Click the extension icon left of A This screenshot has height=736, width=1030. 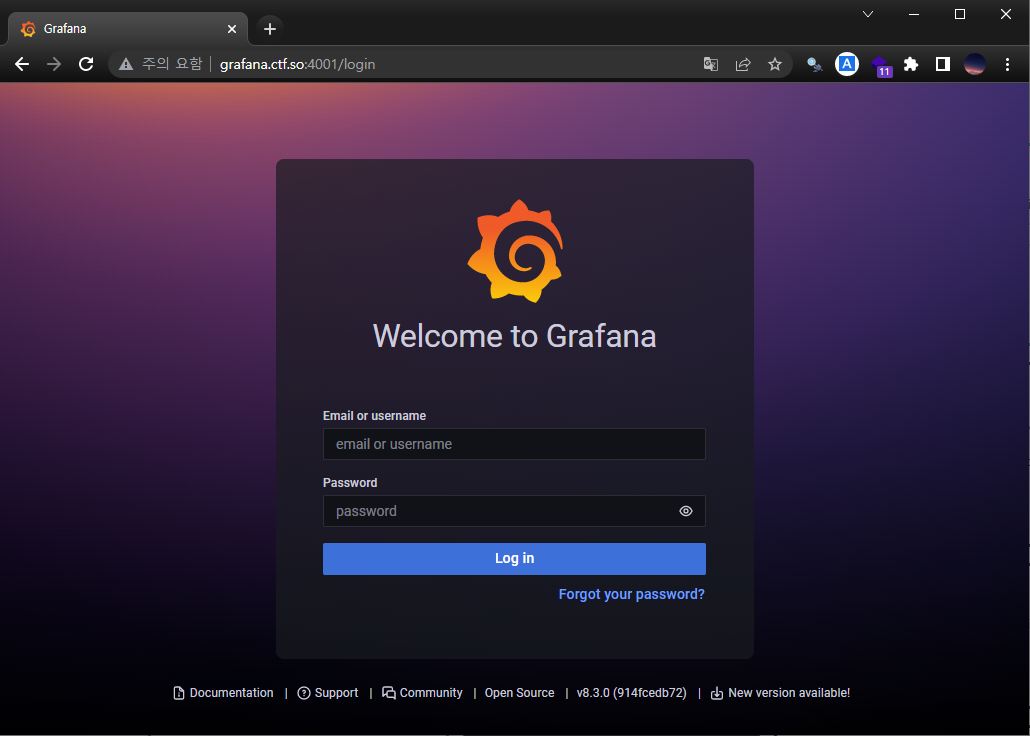pyautogui.click(x=815, y=64)
